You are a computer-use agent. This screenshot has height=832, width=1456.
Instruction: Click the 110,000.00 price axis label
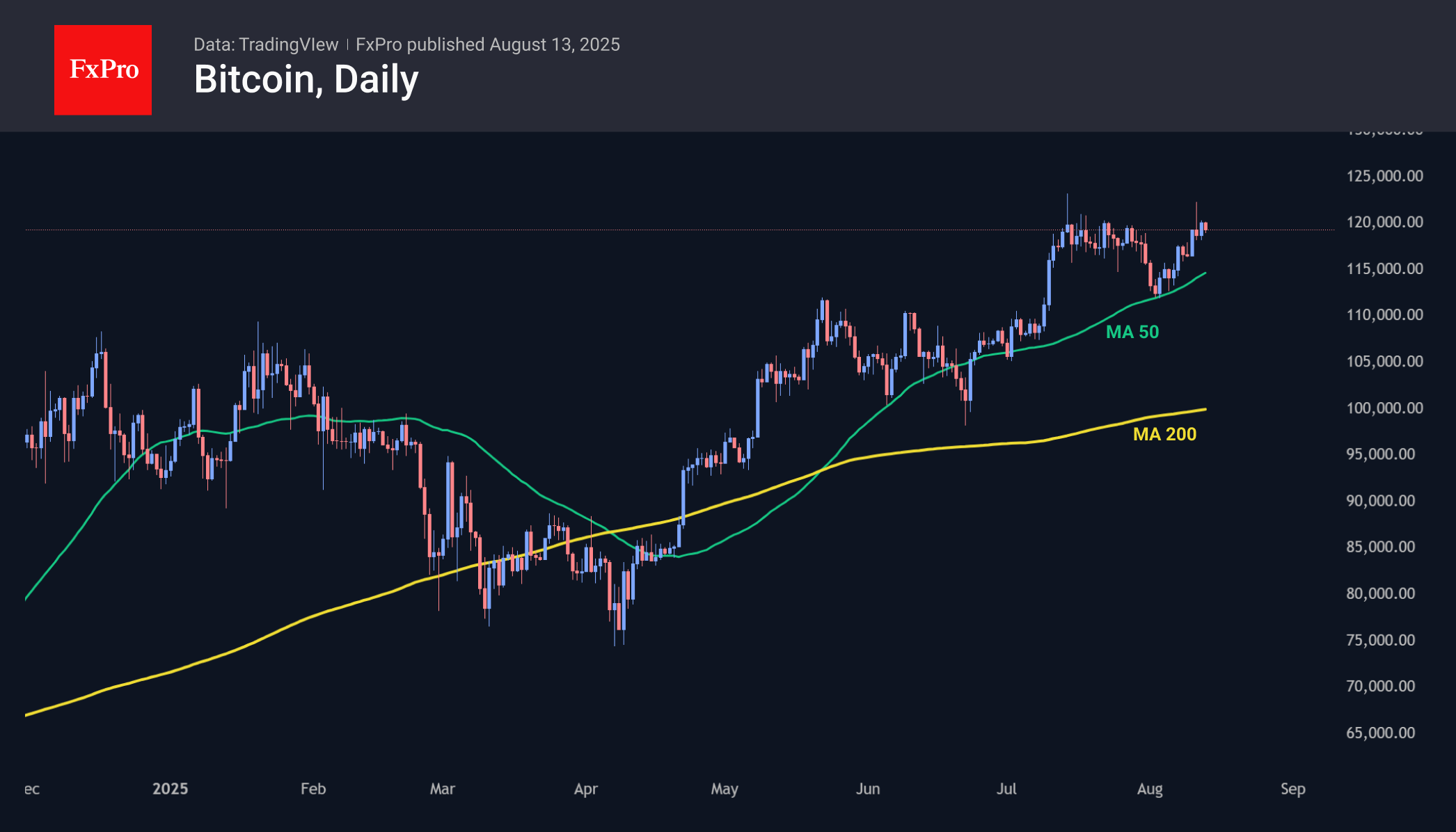(1384, 314)
